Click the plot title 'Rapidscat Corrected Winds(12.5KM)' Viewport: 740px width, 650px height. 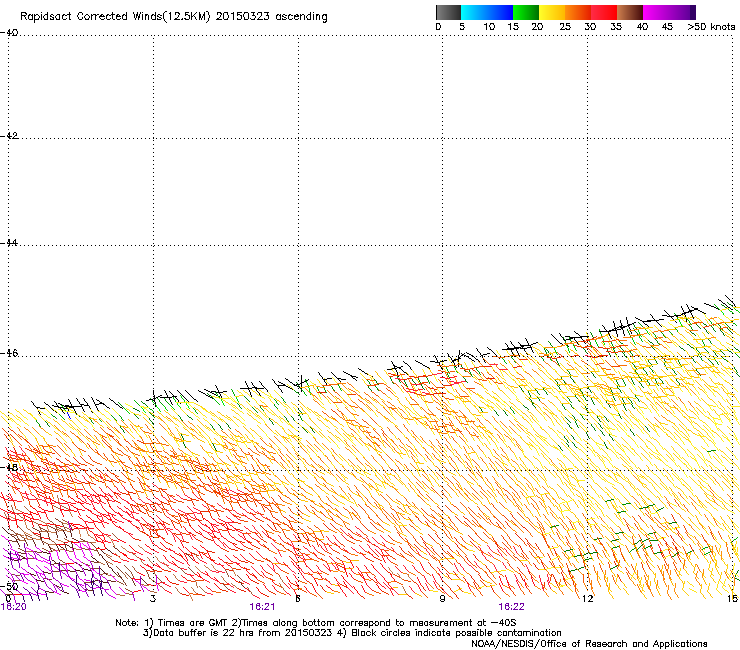[x=115, y=17]
